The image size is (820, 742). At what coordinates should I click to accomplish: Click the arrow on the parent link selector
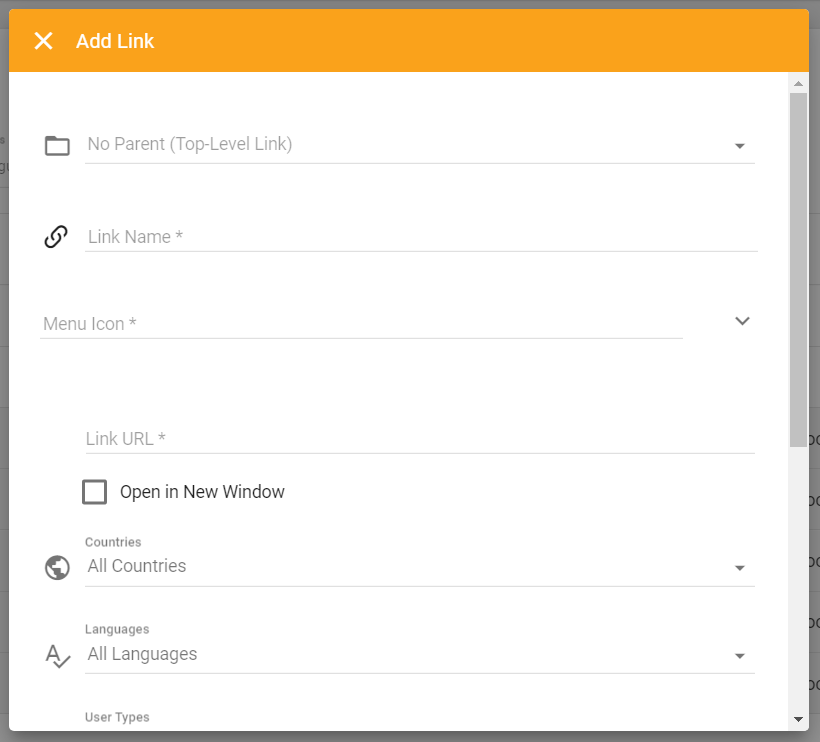740,146
